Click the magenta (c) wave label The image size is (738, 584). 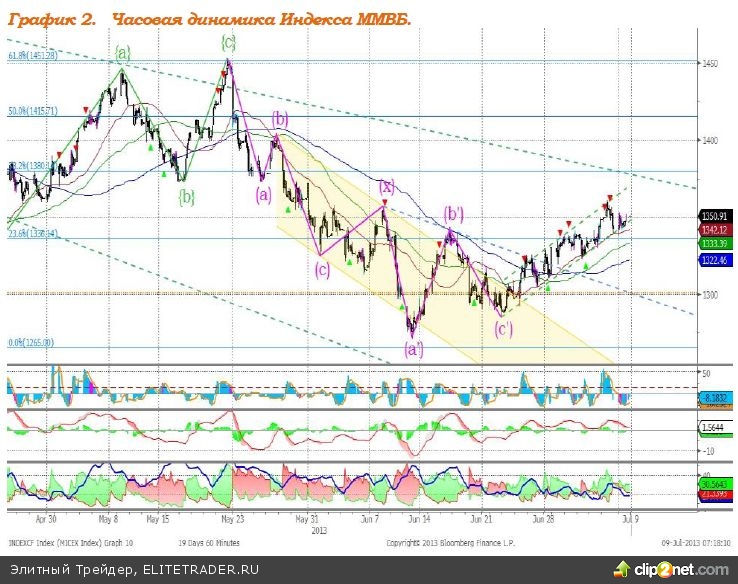(322, 271)
